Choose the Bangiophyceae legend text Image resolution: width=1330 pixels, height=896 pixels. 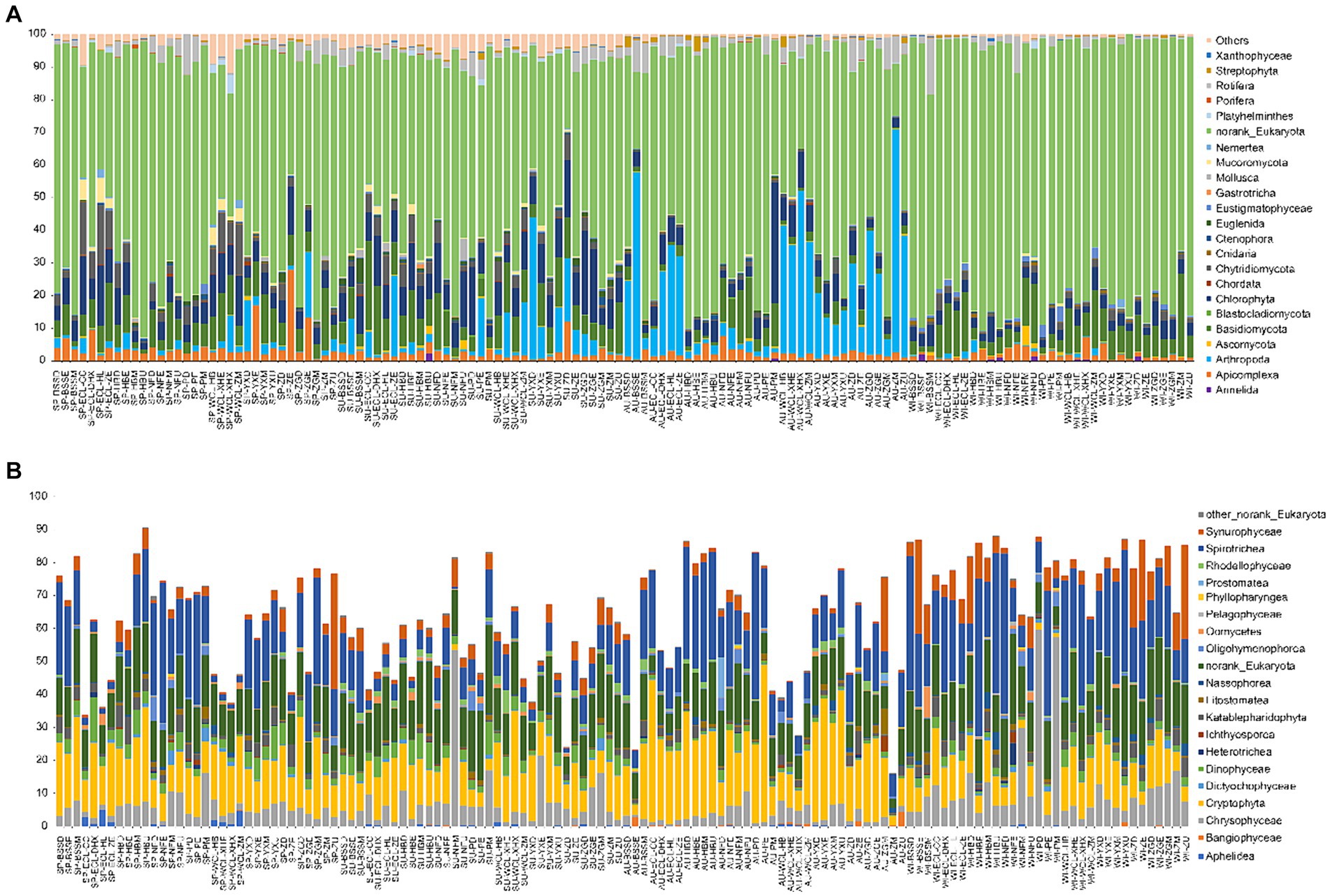tap(1244, 838)
